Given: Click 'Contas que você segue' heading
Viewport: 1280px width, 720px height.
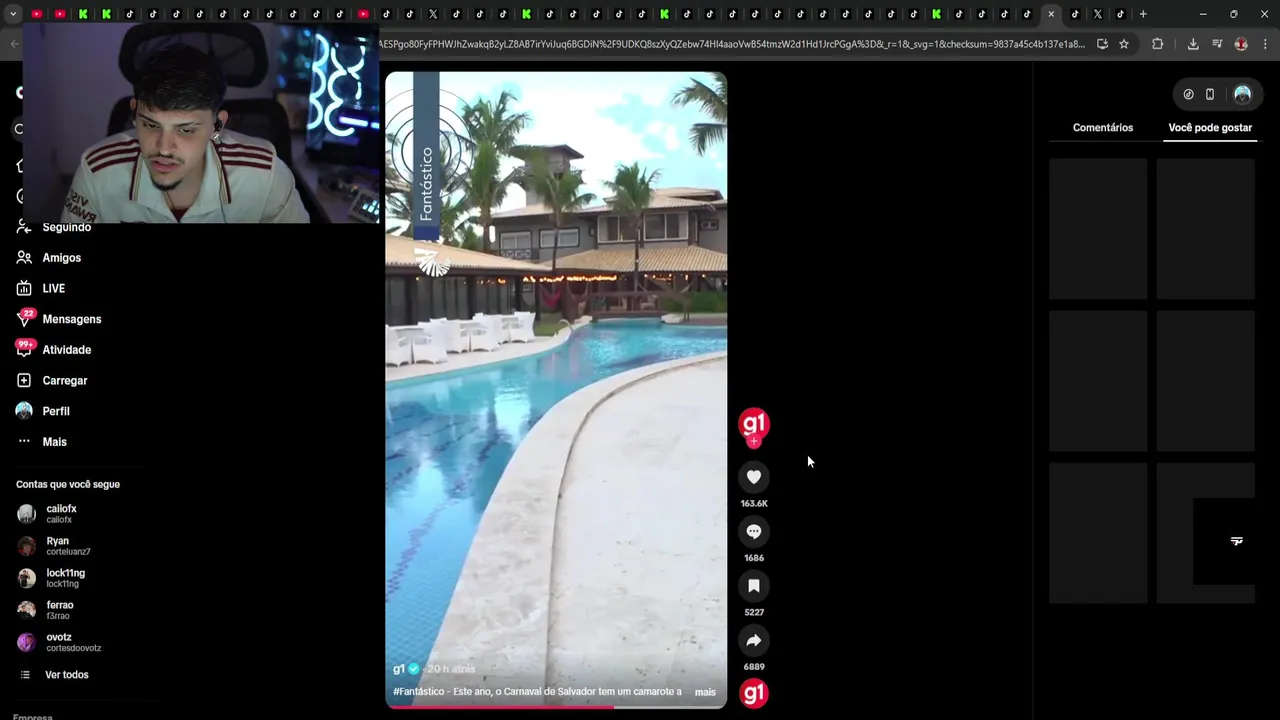Looking at the screenshot, I should pos(68,485).
